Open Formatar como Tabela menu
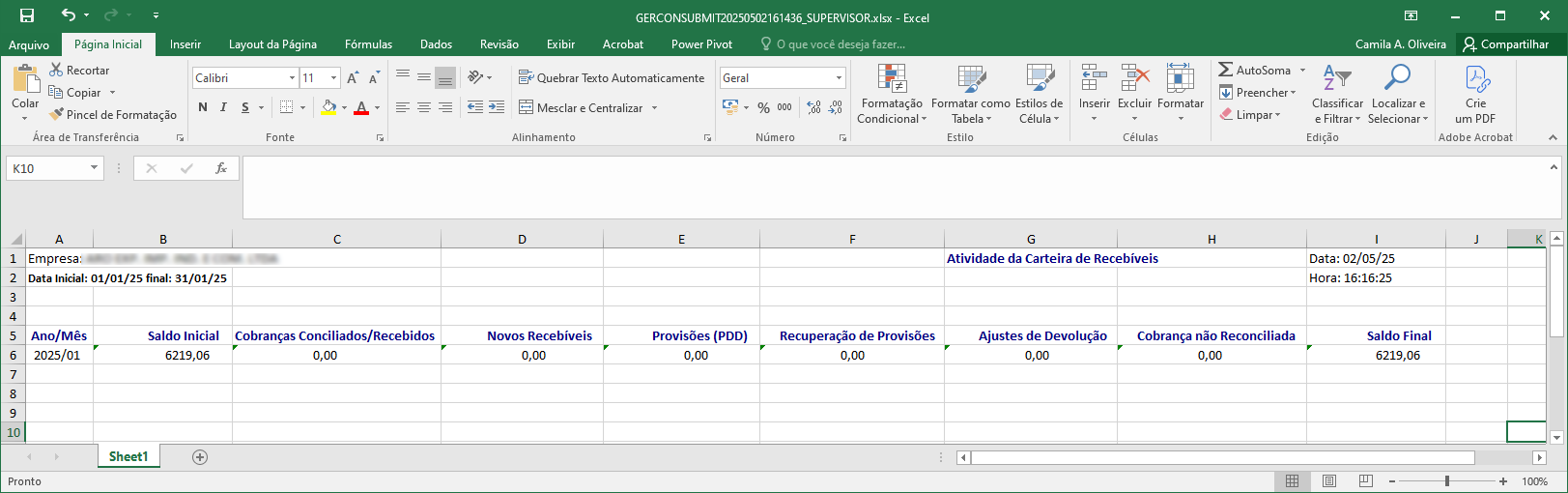 (971, 93)
